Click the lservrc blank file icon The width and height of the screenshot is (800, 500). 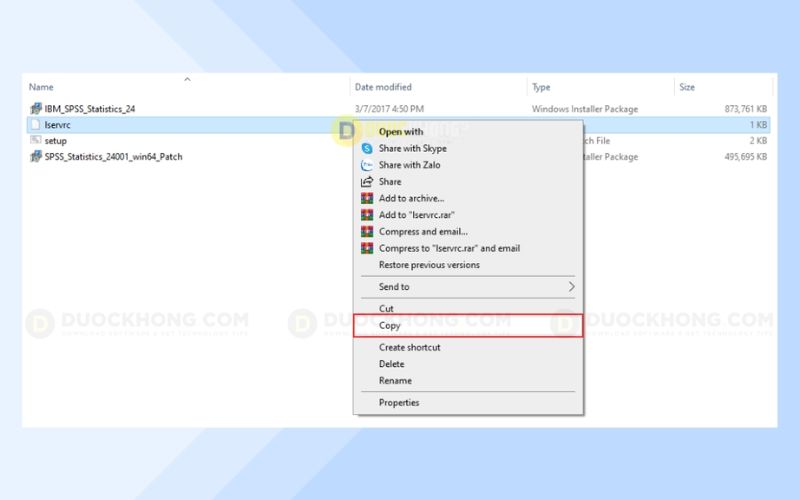point(35,124)
